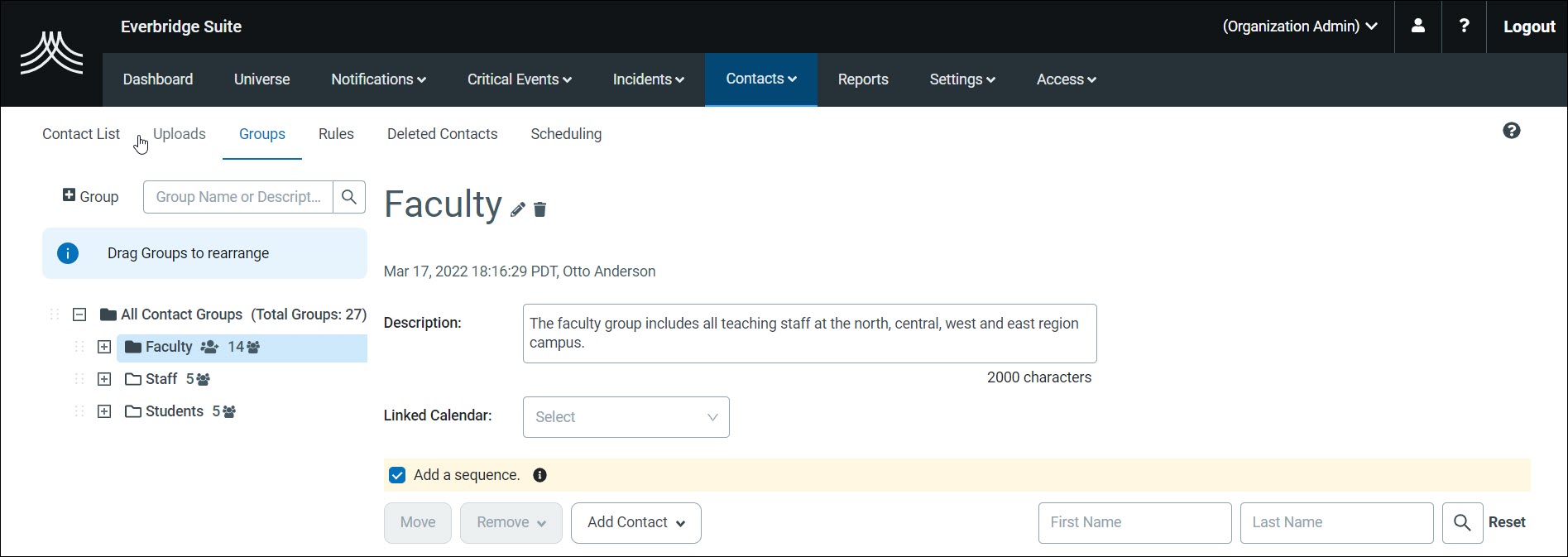The width and height of the screenshot is (1568, 557).
Task: Open help via header question mark
Action: pyautogui.click(x=1464, y=26)
